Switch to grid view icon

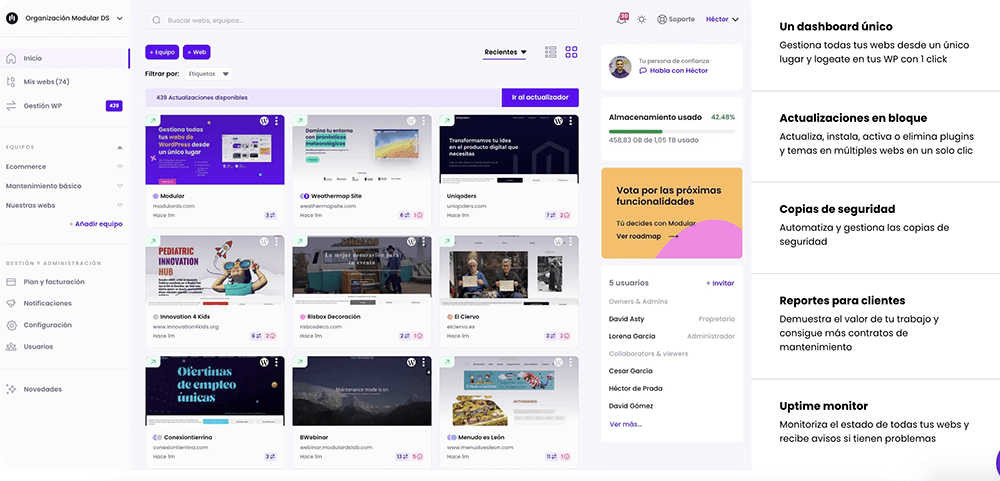pyautogui.click(x=571, y=52)
